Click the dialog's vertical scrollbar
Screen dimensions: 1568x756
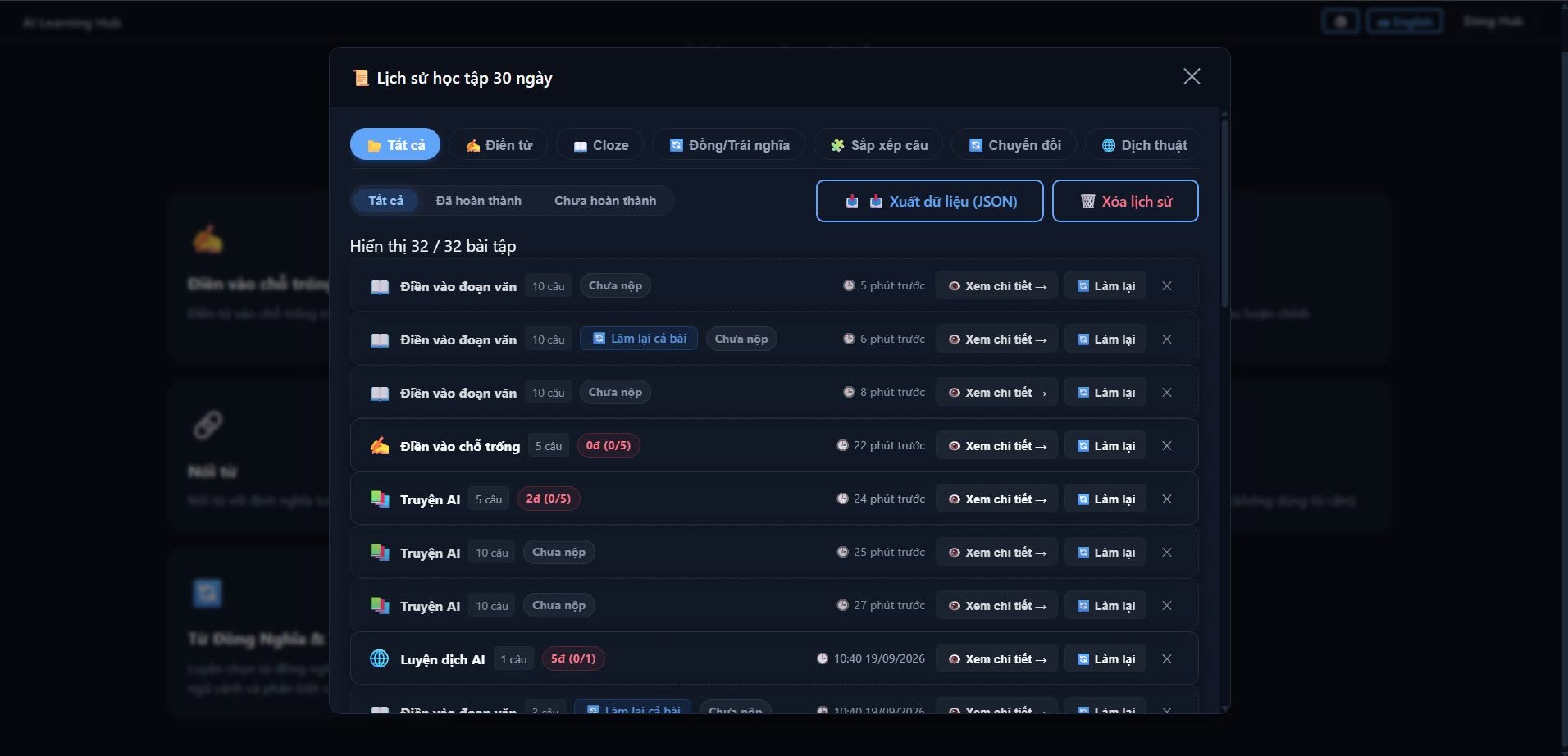[x=1224, y=213]
